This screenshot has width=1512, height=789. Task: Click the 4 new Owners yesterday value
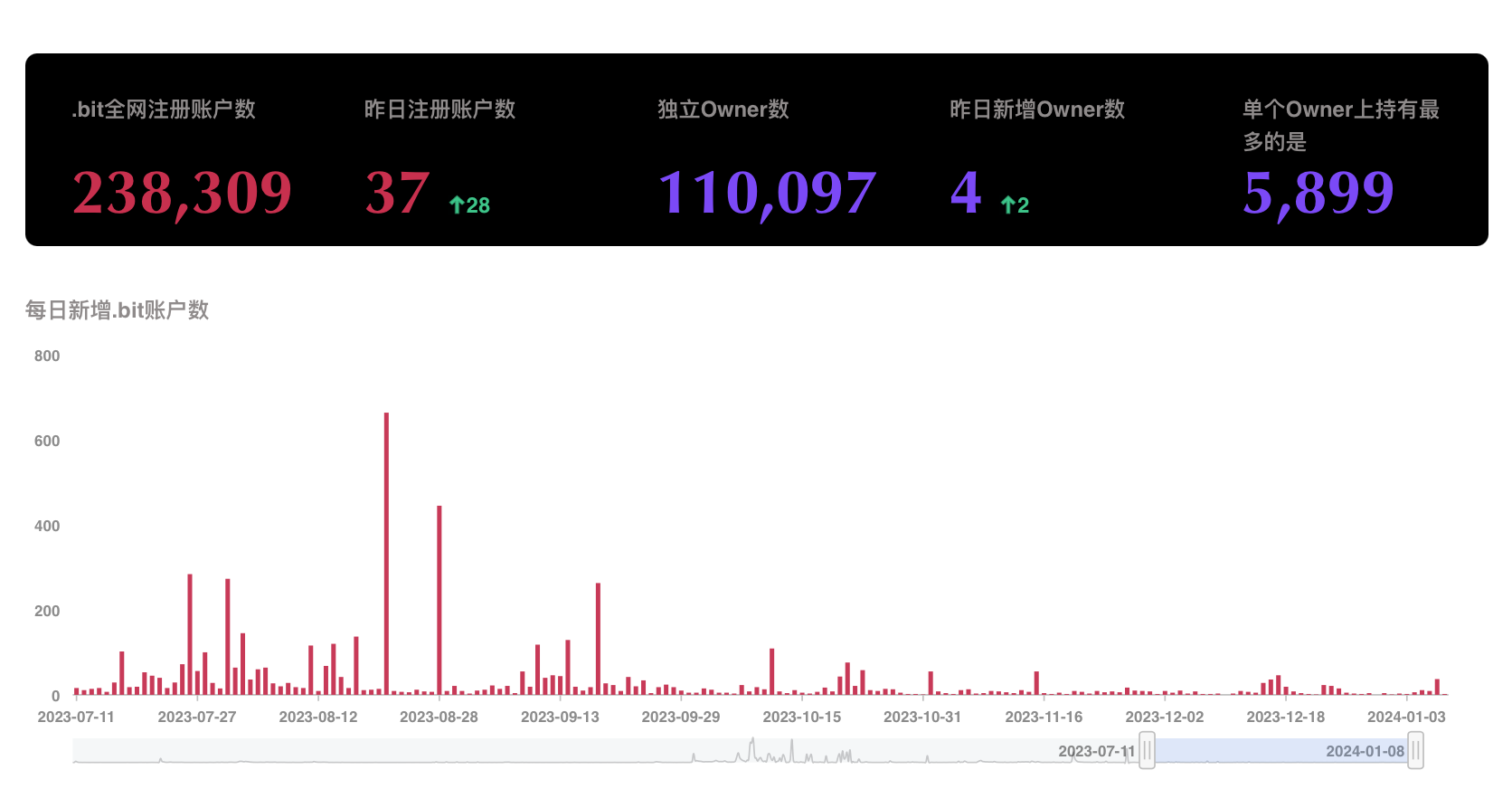pyautogui.click(x=966, y=192)
